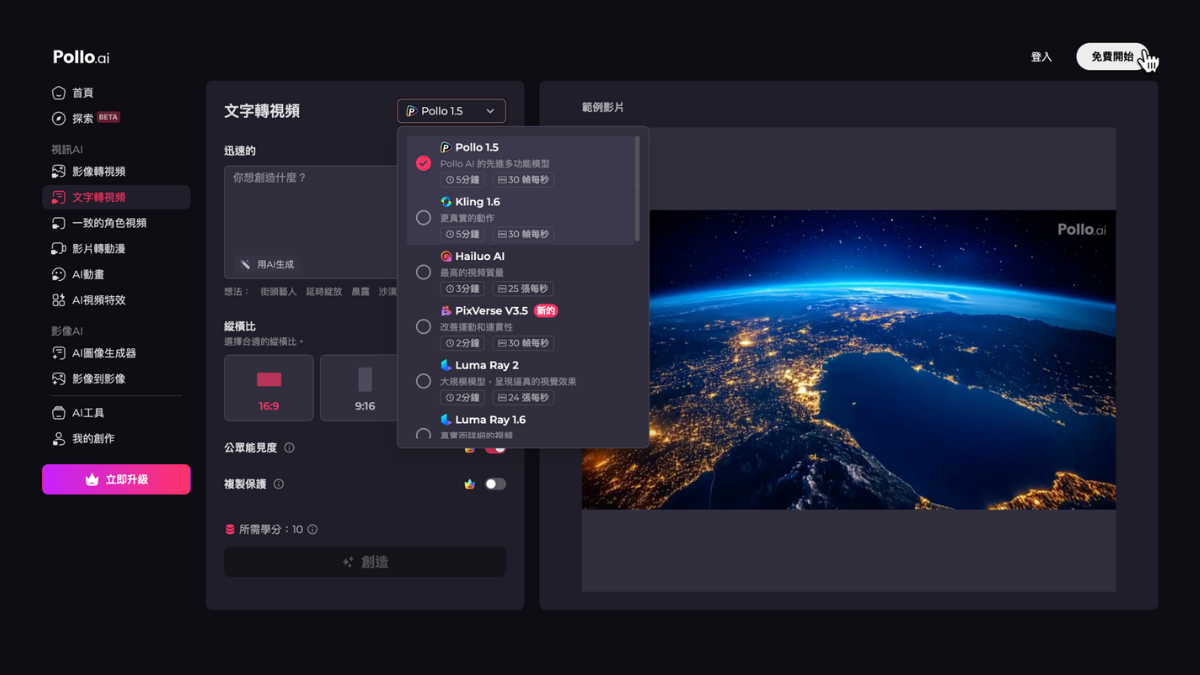1200x675 pixels.
Task: Click the Home (首頁) icon in sidebar
Action: pyautogui.click(x=58, y=93)
